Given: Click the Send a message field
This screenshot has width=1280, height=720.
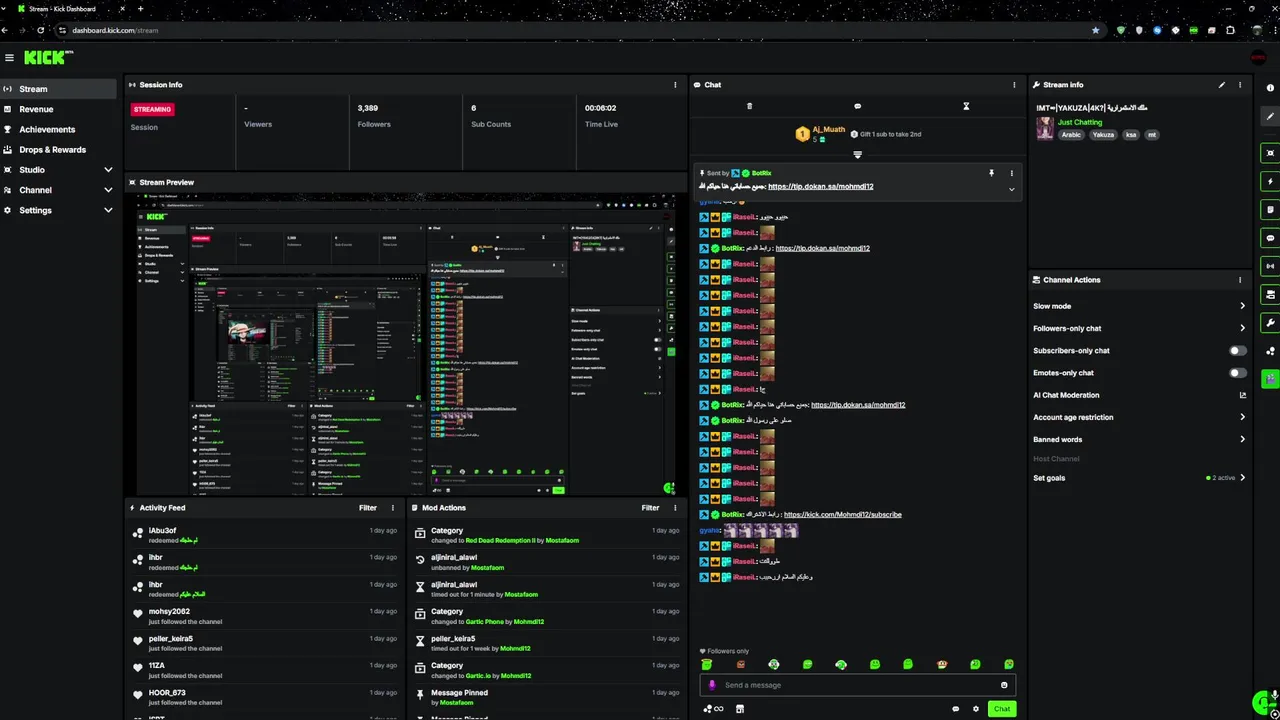Looking at the screenshot, I should [858, 685].
